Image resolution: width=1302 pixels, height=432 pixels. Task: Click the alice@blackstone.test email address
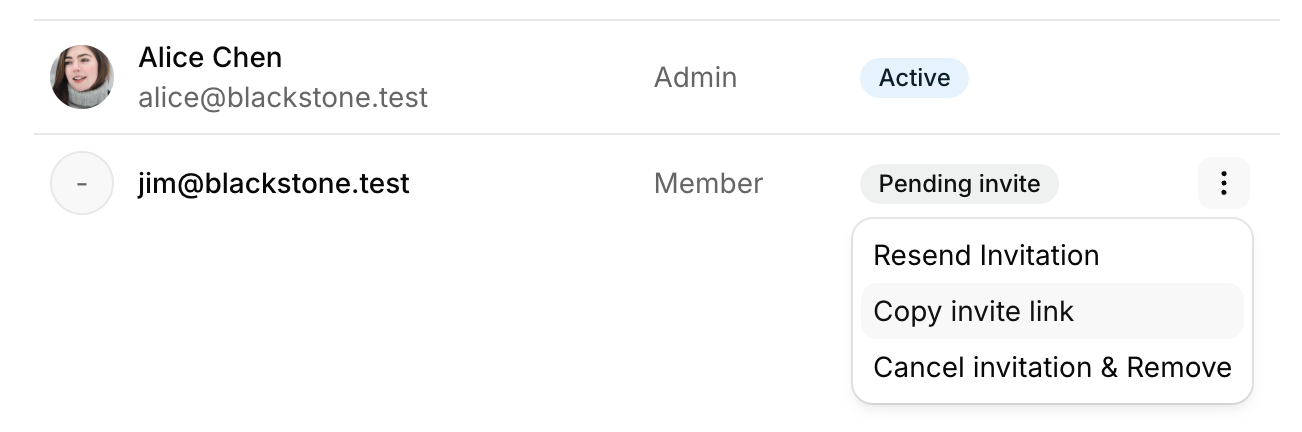[x=283, y=97]
